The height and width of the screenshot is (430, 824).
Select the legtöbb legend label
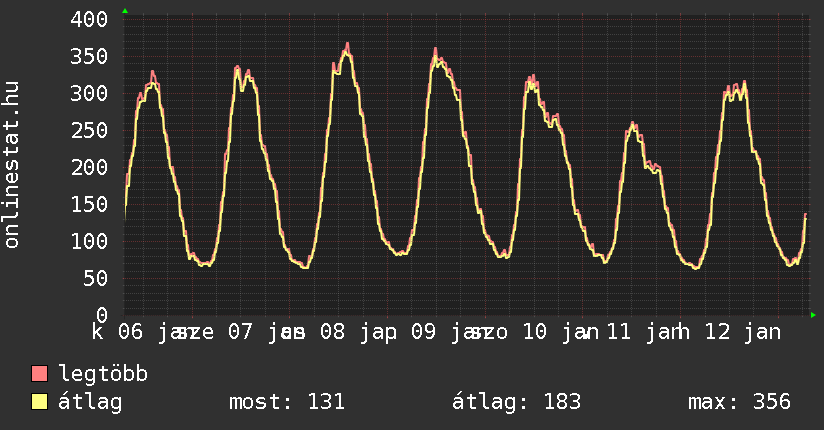click(104, 374)
